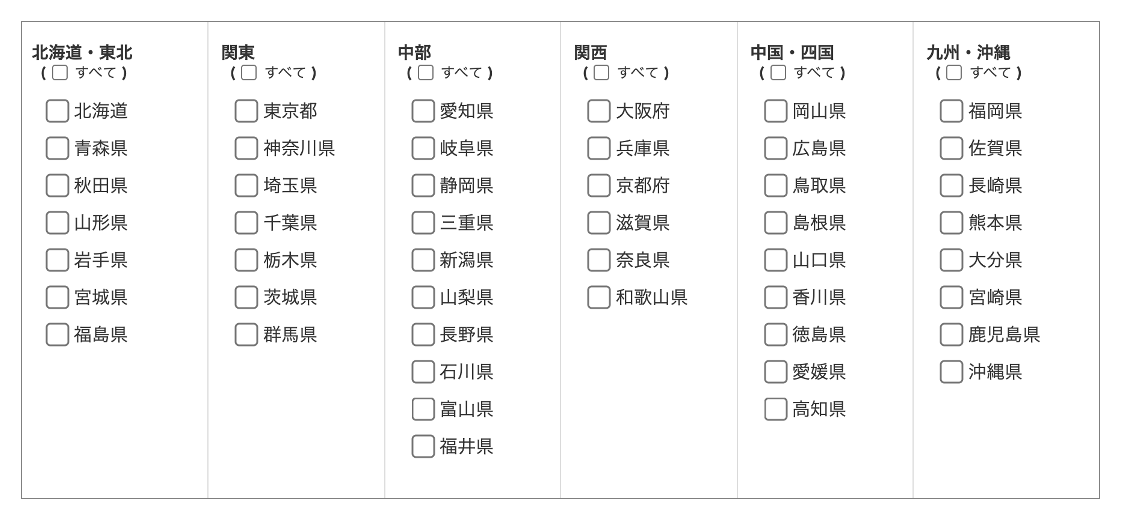Select the 神奈川県 checkbox
This screenshot has height=520, width=1122.
point(246,148)
